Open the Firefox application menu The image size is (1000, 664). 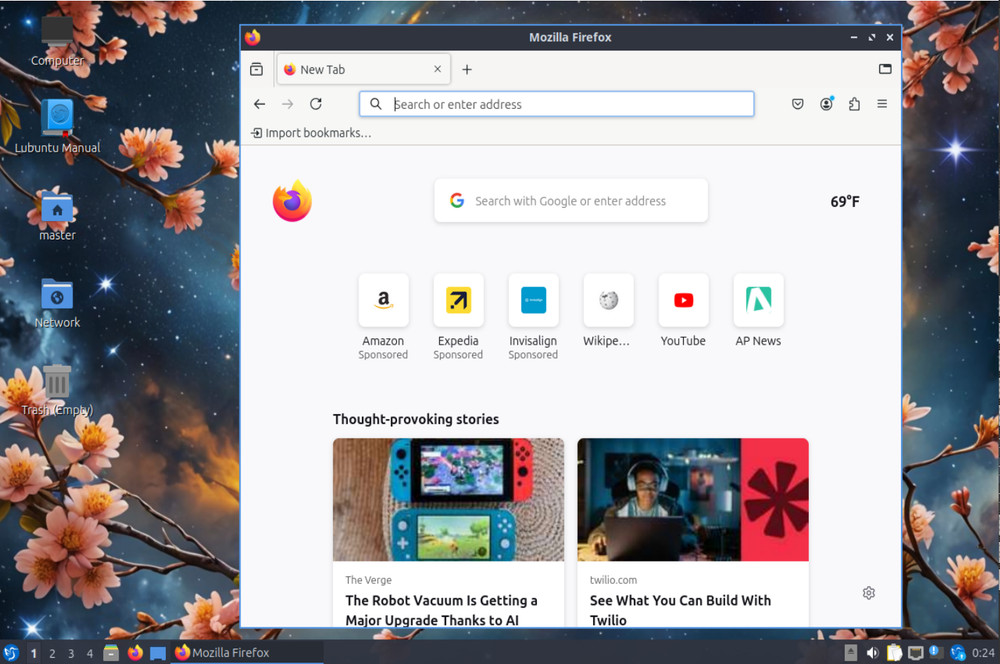(x=881, y=103)
